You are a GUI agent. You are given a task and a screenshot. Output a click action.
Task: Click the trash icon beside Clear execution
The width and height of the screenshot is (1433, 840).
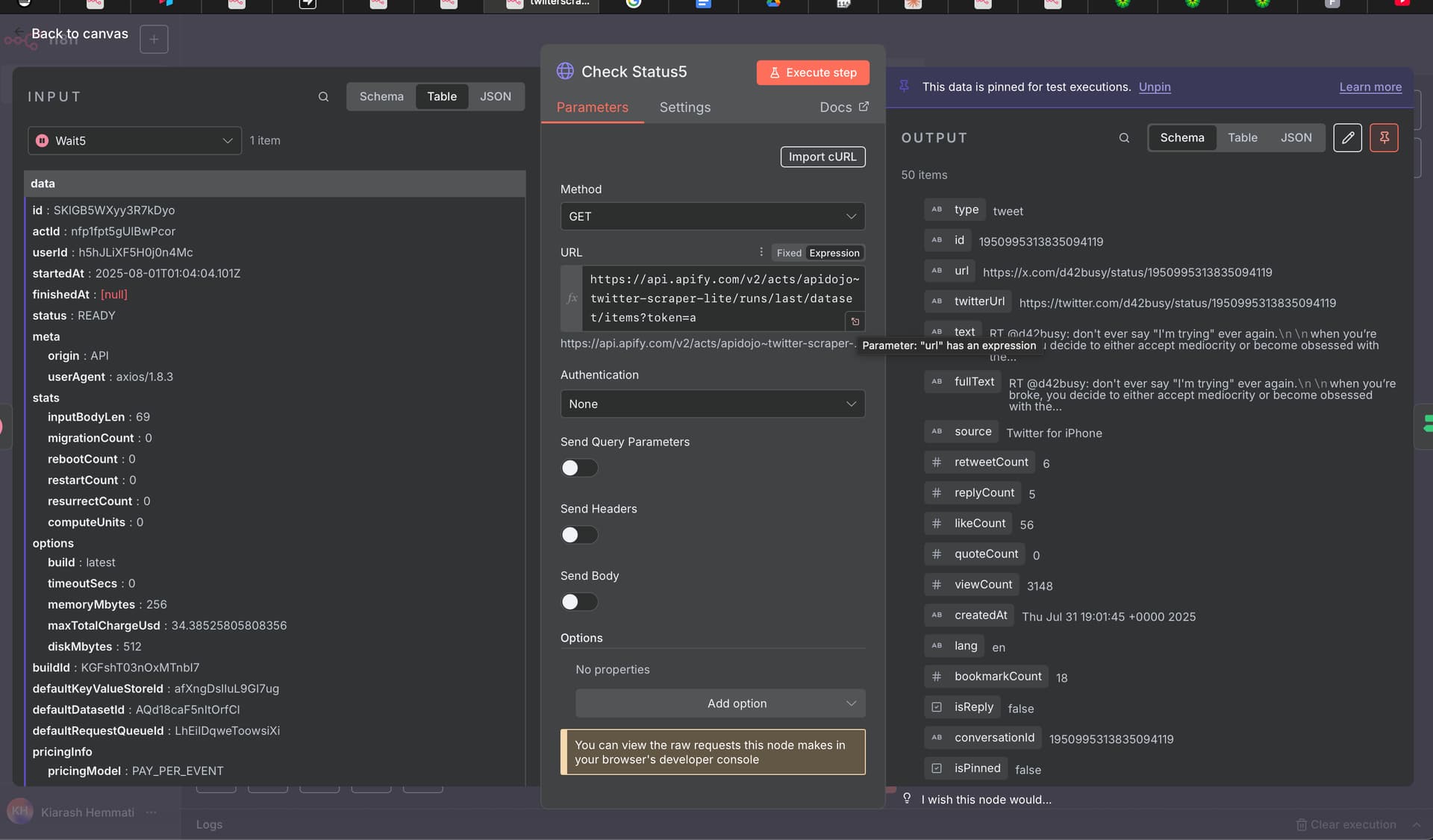(1301, 824)
